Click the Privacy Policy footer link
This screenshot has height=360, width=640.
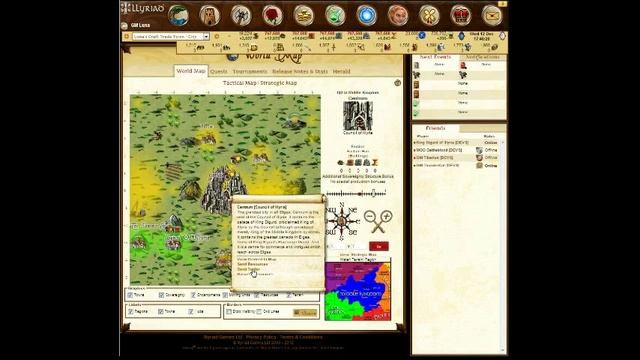pyautogui.click(x=261, y=337)
